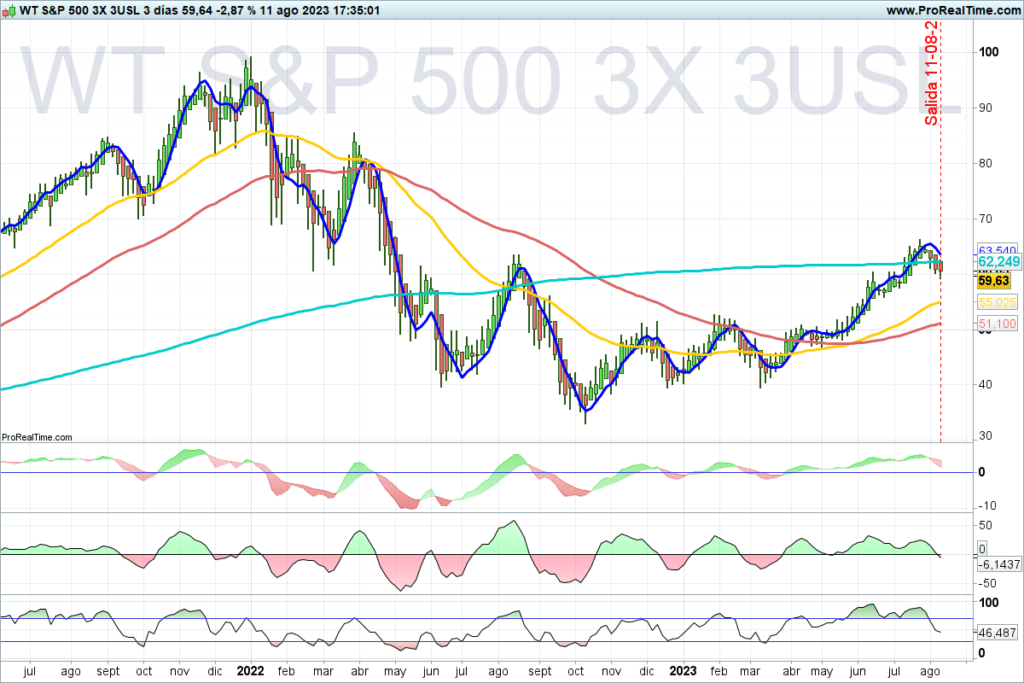Click the '3 días' timeframe in the header
This screenshot has height=683, width=1024.
[160, 10]
